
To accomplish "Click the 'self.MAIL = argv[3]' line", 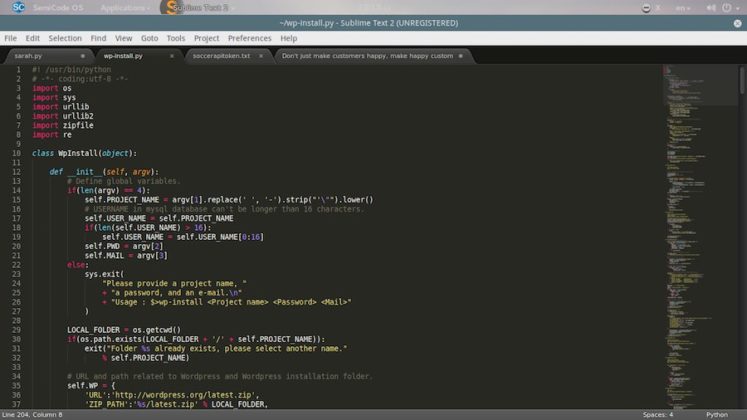I will point(126,256).
